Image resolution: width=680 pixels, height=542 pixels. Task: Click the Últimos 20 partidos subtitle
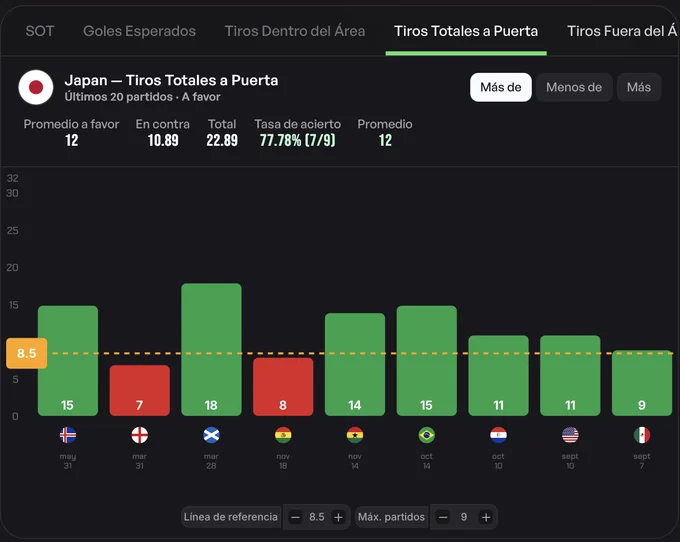142,97
